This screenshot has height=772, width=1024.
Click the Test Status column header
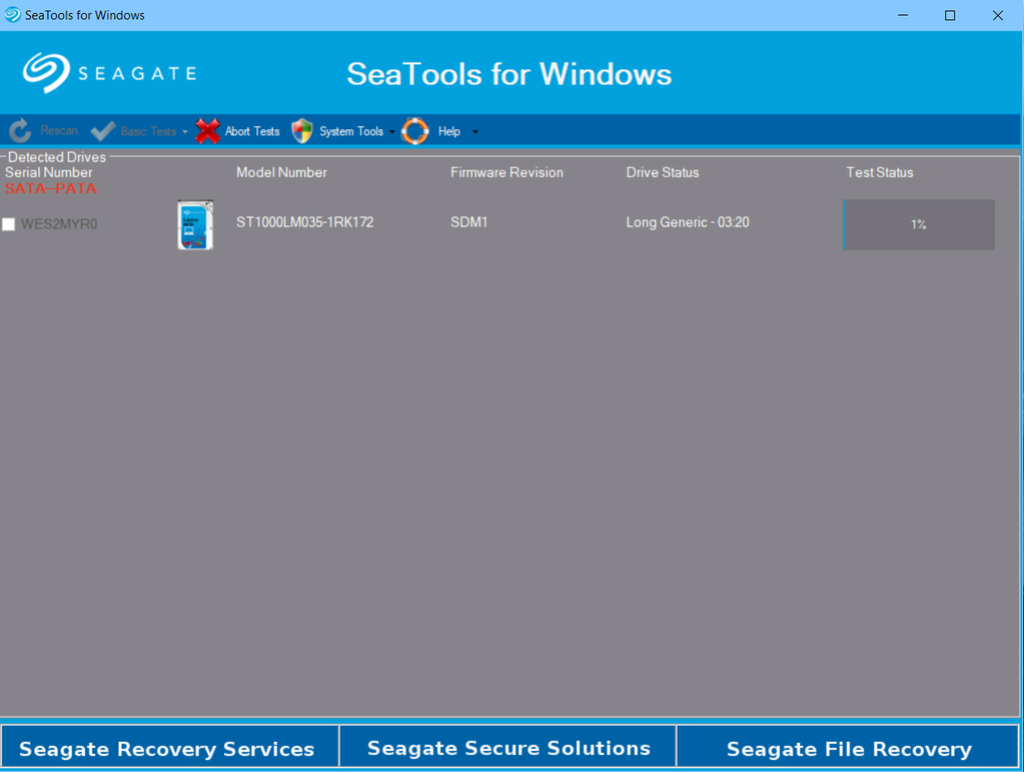tap(880, 172)
